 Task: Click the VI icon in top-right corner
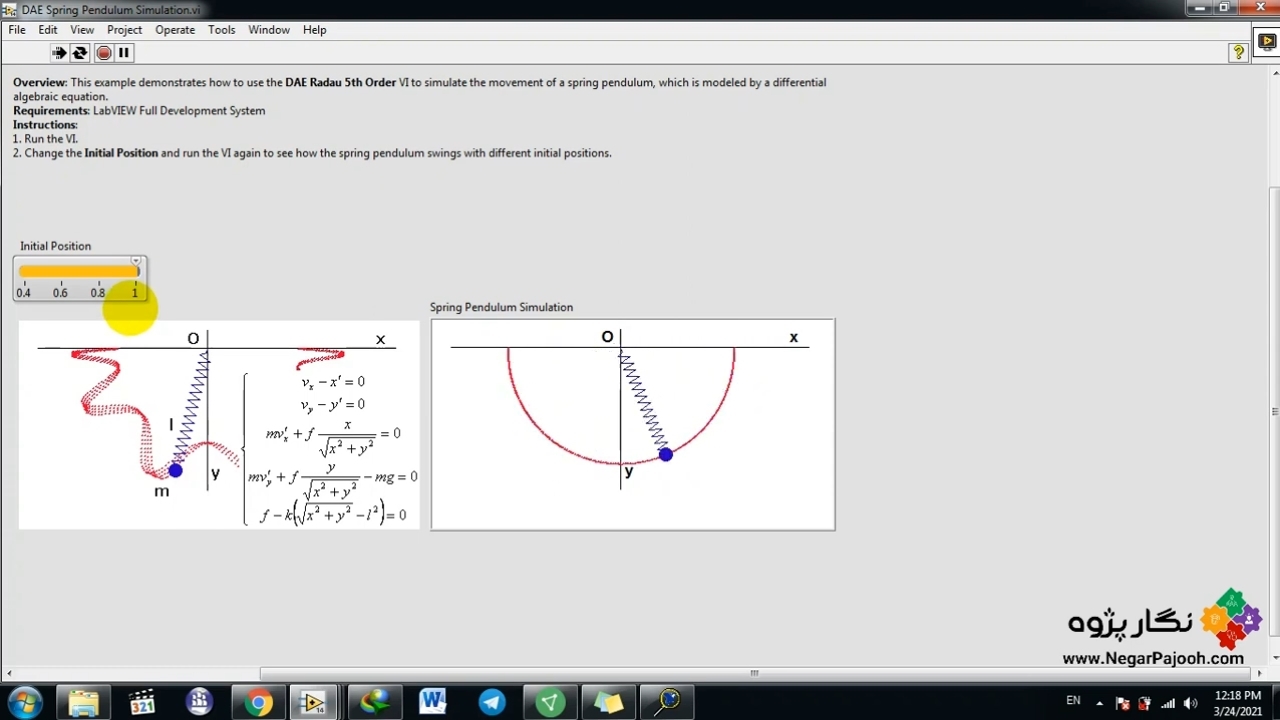pos(1266,41)
